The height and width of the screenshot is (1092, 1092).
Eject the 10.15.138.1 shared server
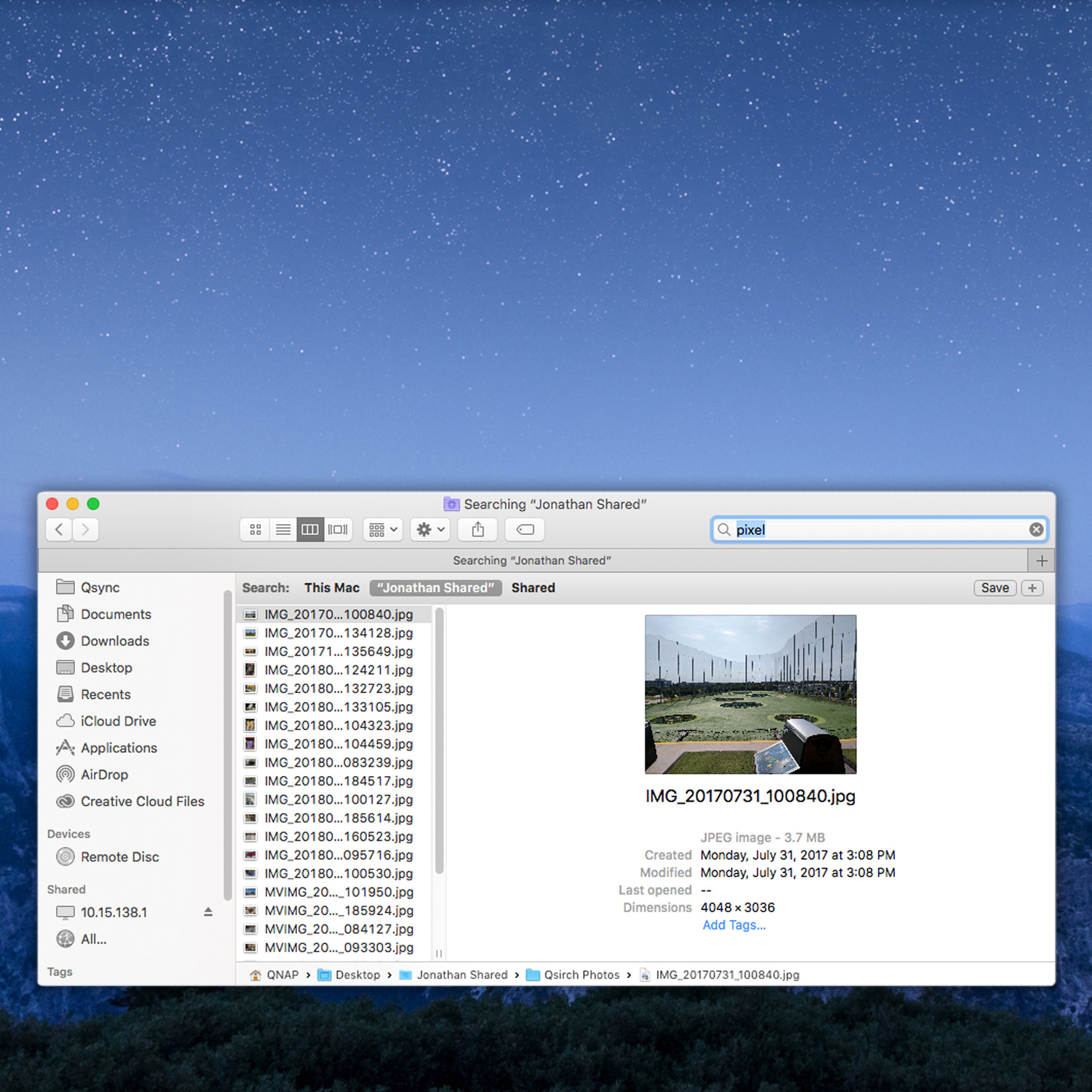(208, 912)
